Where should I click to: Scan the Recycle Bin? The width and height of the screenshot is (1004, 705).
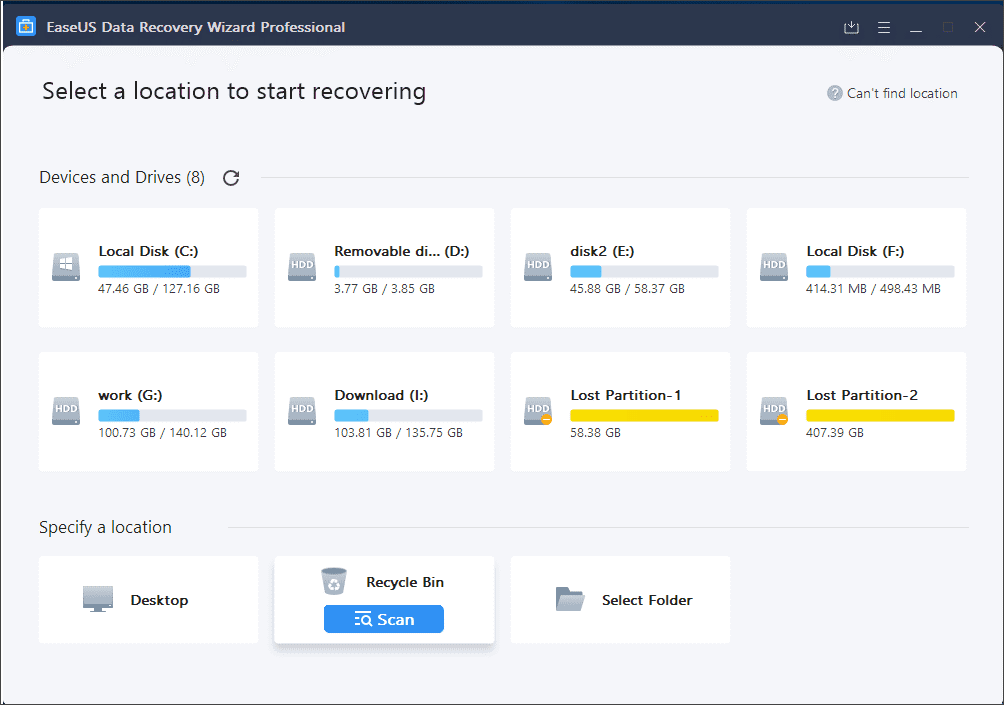[384, 619]
